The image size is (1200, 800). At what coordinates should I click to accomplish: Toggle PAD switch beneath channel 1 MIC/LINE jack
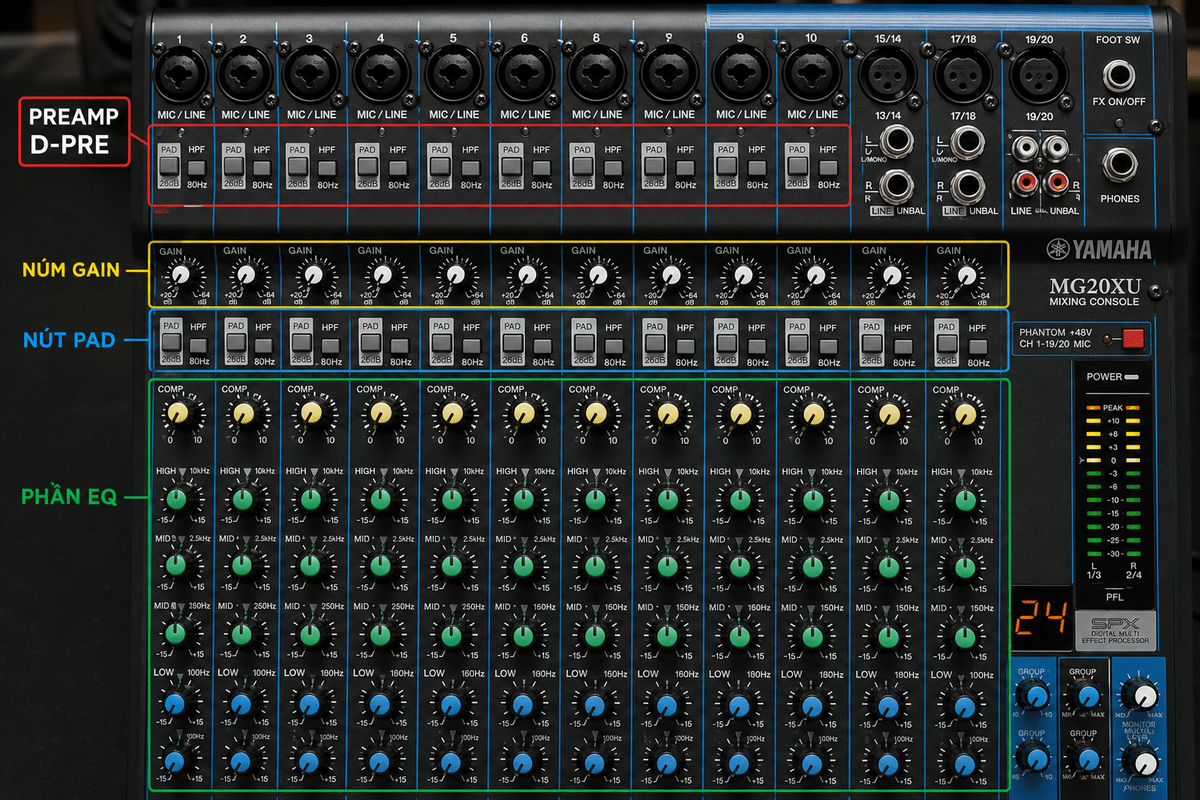[x=169, y=166]
